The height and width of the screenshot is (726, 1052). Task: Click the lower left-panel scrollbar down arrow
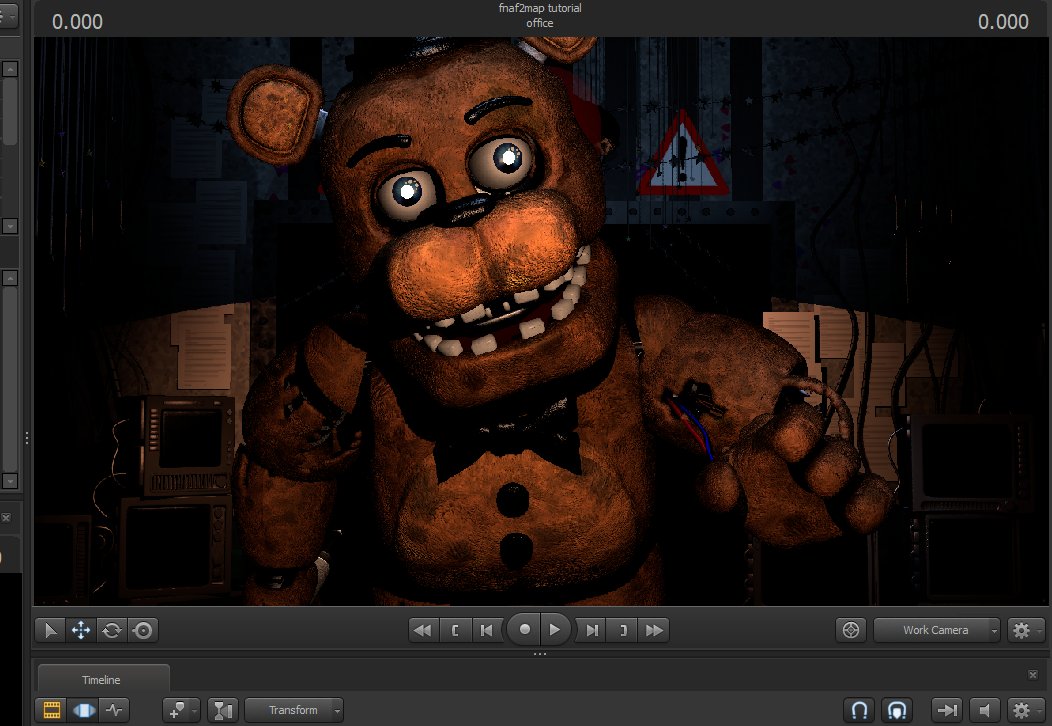coord(10,480)
